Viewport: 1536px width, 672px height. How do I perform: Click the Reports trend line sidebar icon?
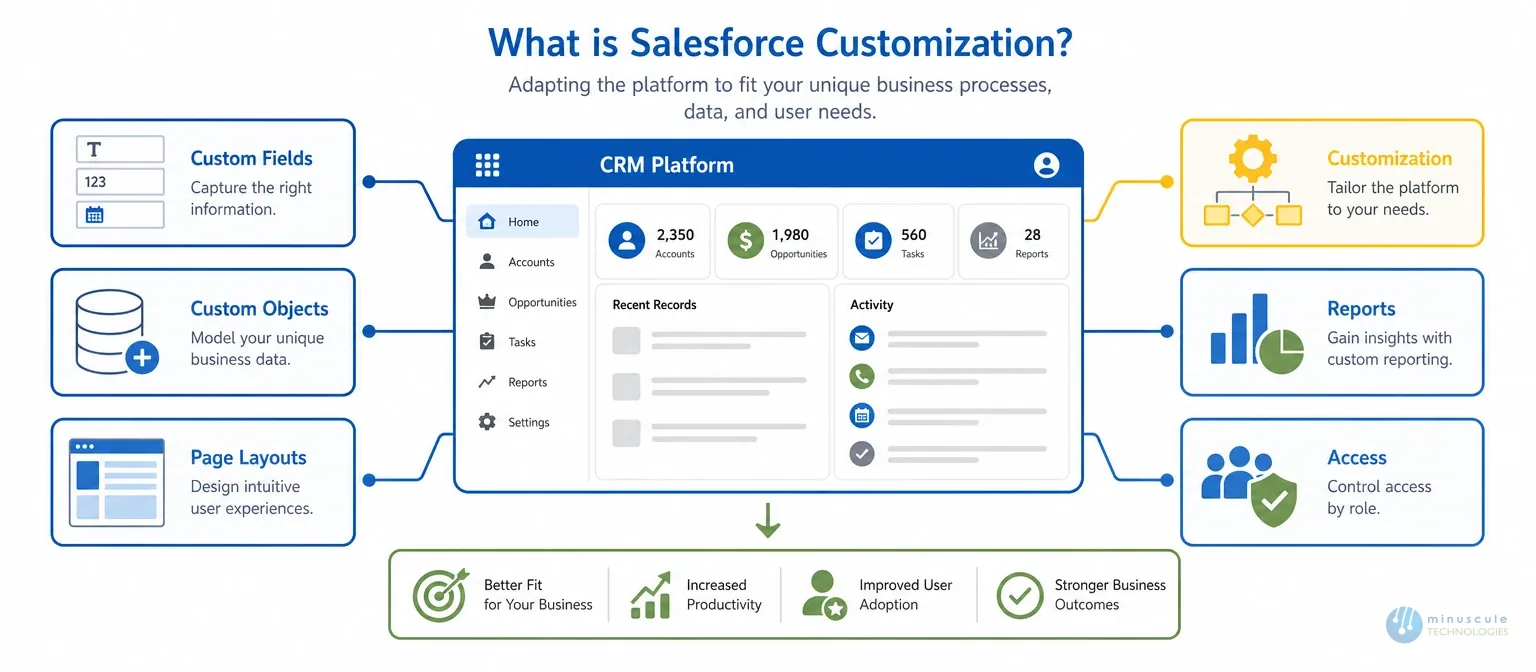pos(487,382)
